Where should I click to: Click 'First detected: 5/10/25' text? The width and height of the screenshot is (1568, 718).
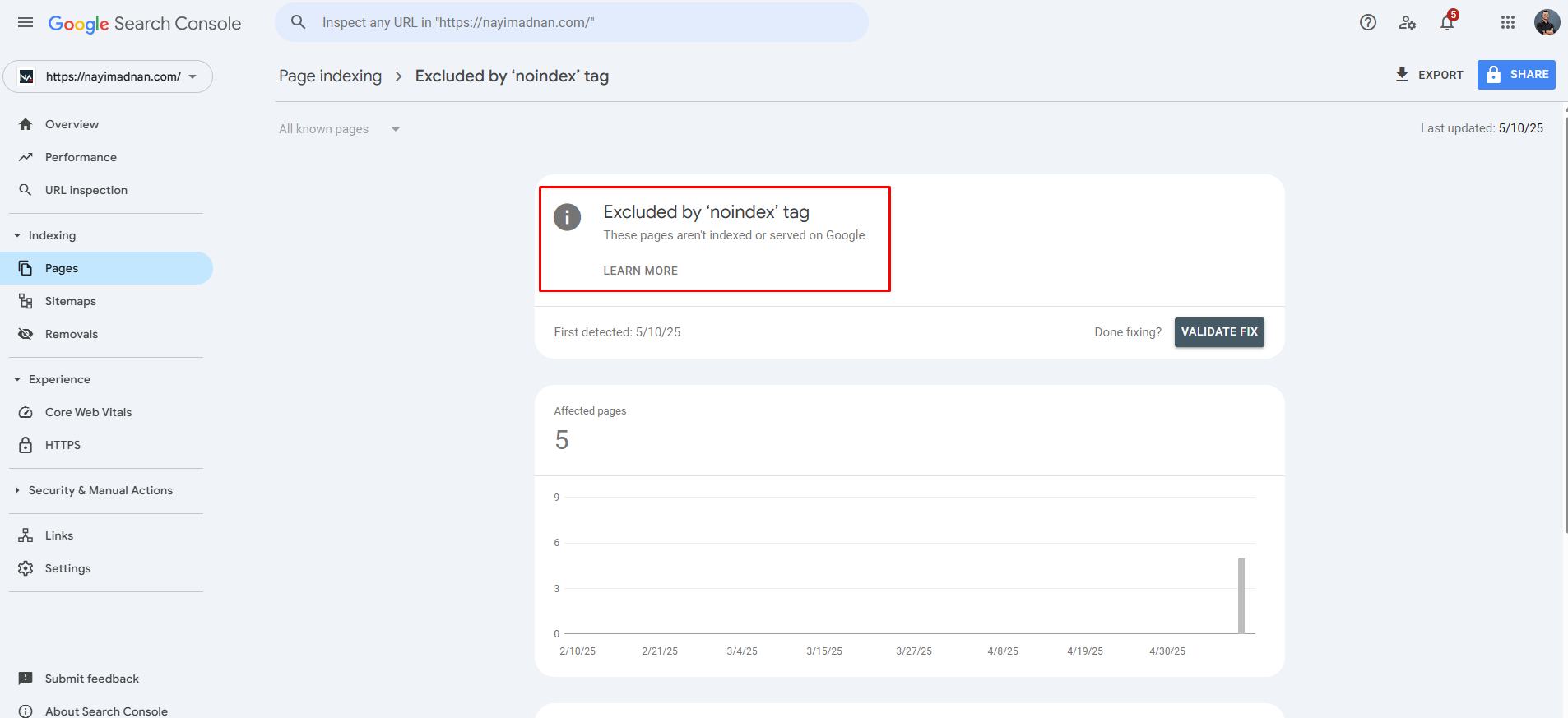point(617,332)
